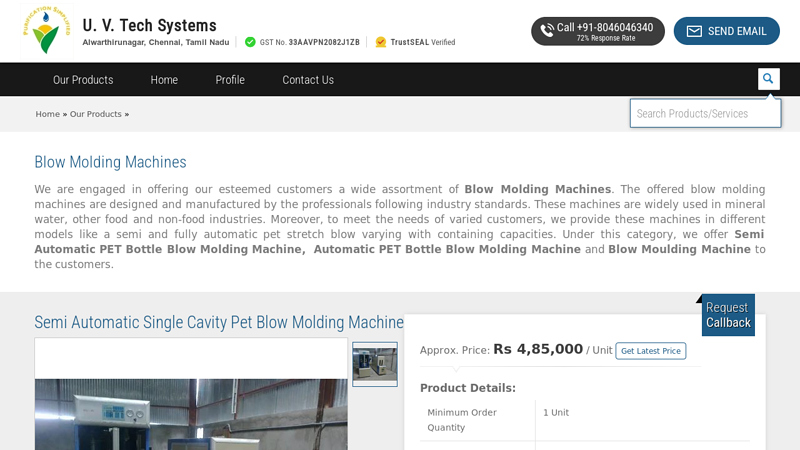The width and height of the screenshot is (800, 450).
Task: Click the SEND EMAIL button
Action: 727,31
